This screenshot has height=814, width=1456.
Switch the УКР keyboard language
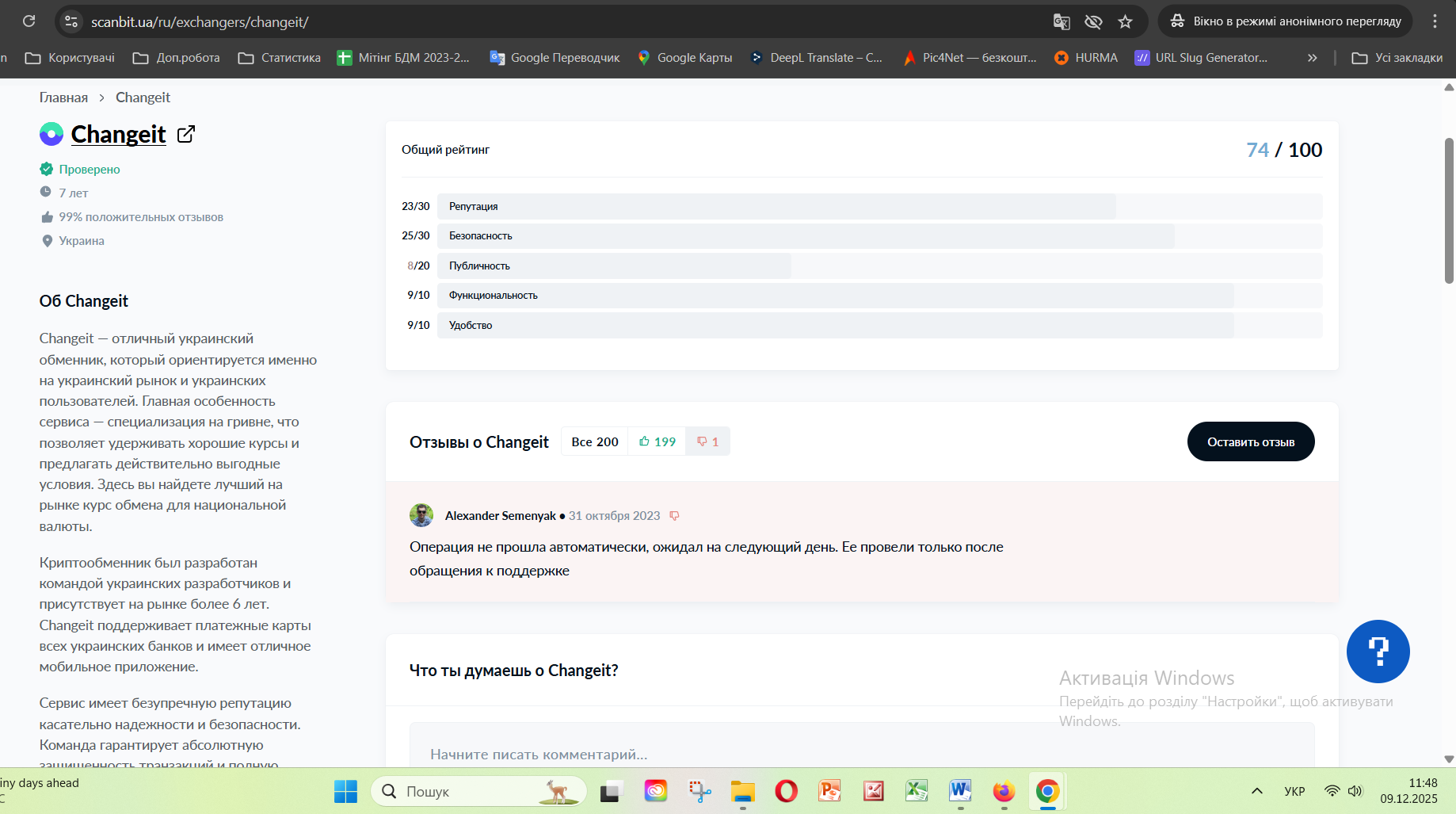click(1294, 791)
